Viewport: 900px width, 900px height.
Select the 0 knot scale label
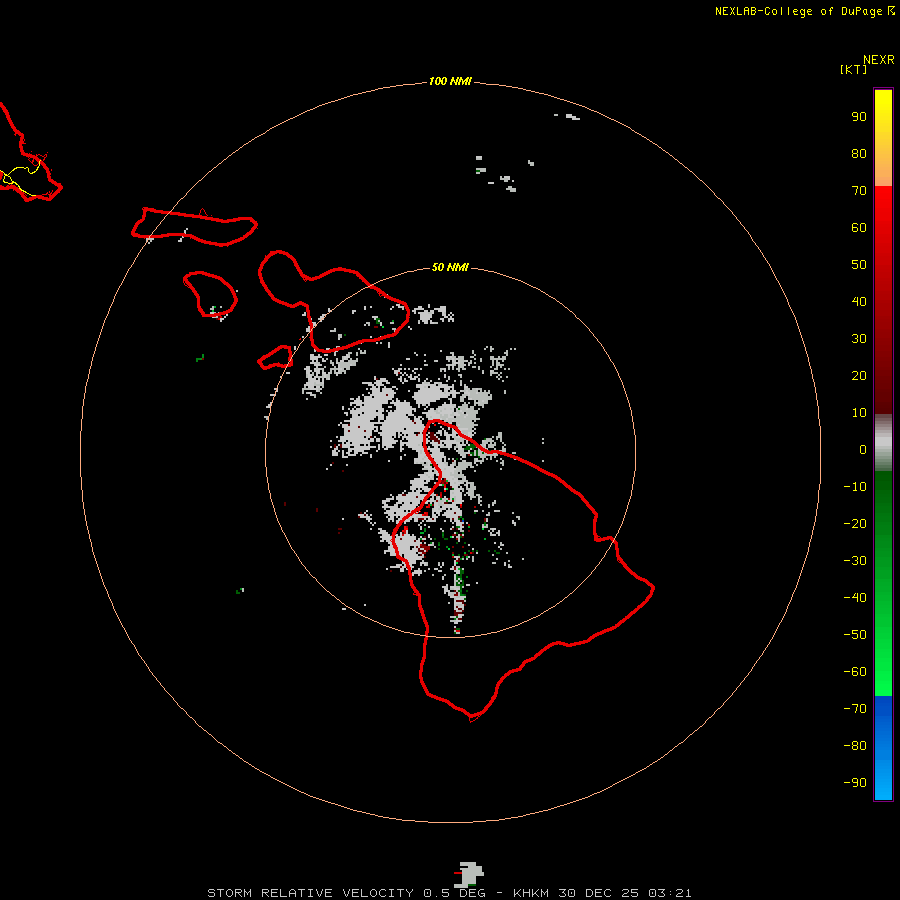click(863, 449)
